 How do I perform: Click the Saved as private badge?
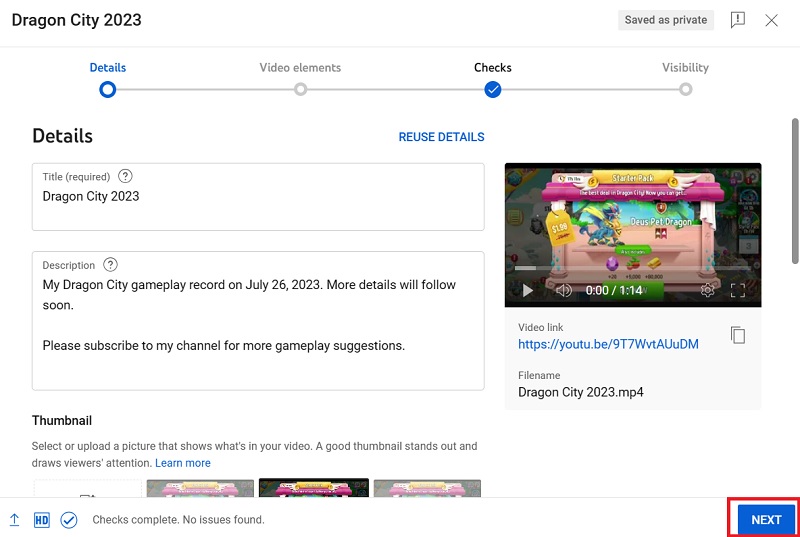coord(666,20)
